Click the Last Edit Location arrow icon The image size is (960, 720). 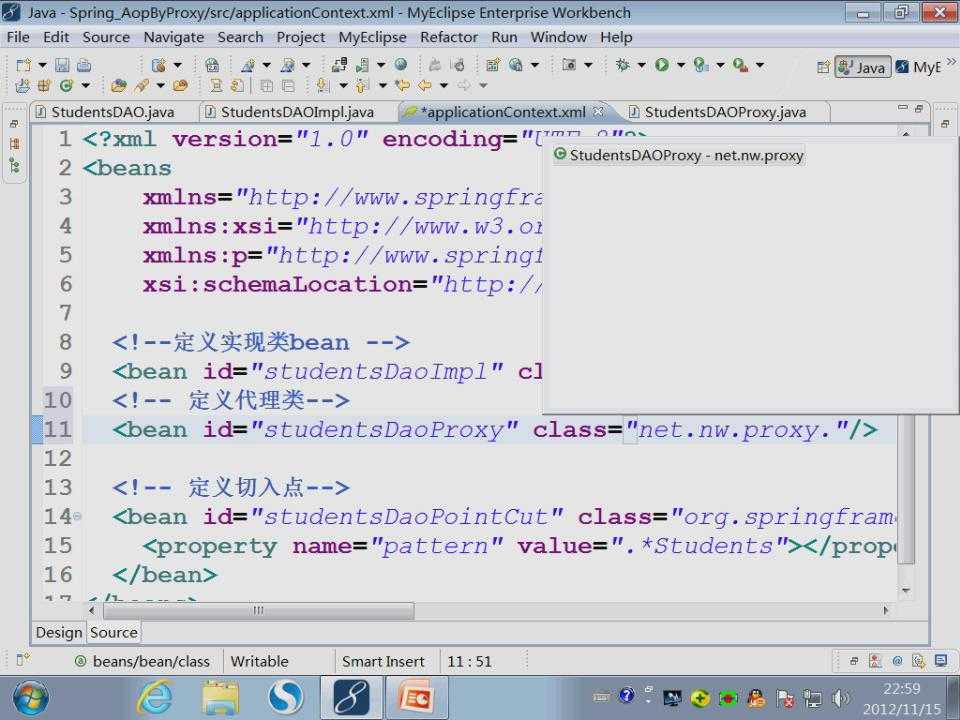(x=402, y=85)
